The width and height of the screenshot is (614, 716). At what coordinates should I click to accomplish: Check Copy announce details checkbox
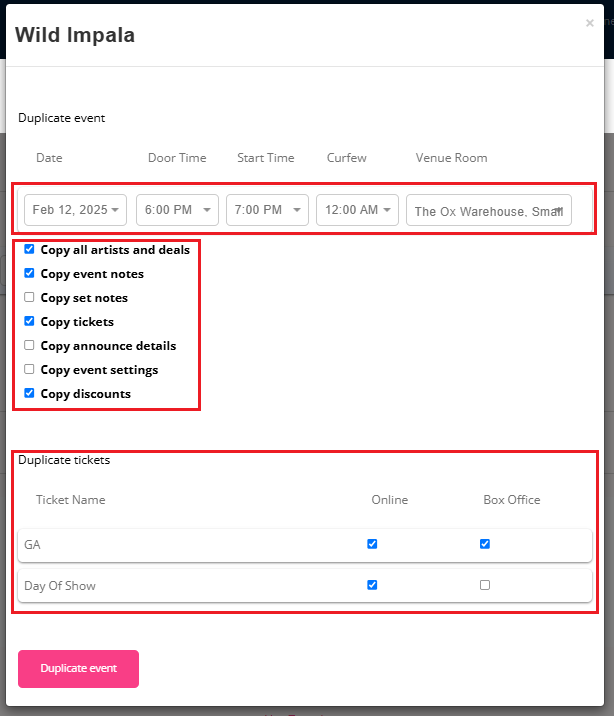[x=29, y=345]
